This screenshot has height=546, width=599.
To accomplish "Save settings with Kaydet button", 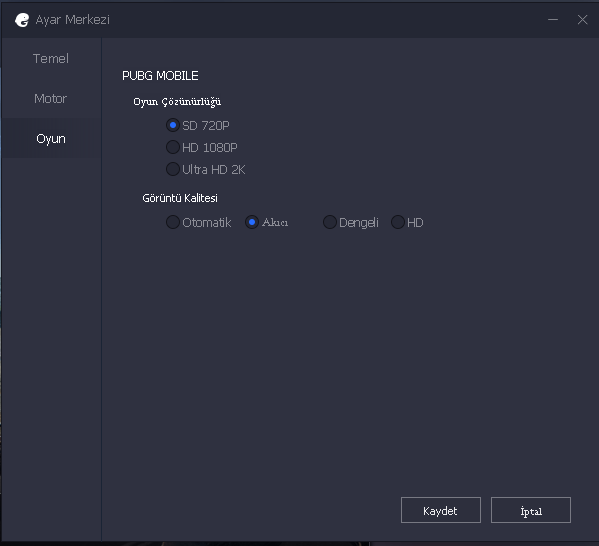I will point(440,510).
